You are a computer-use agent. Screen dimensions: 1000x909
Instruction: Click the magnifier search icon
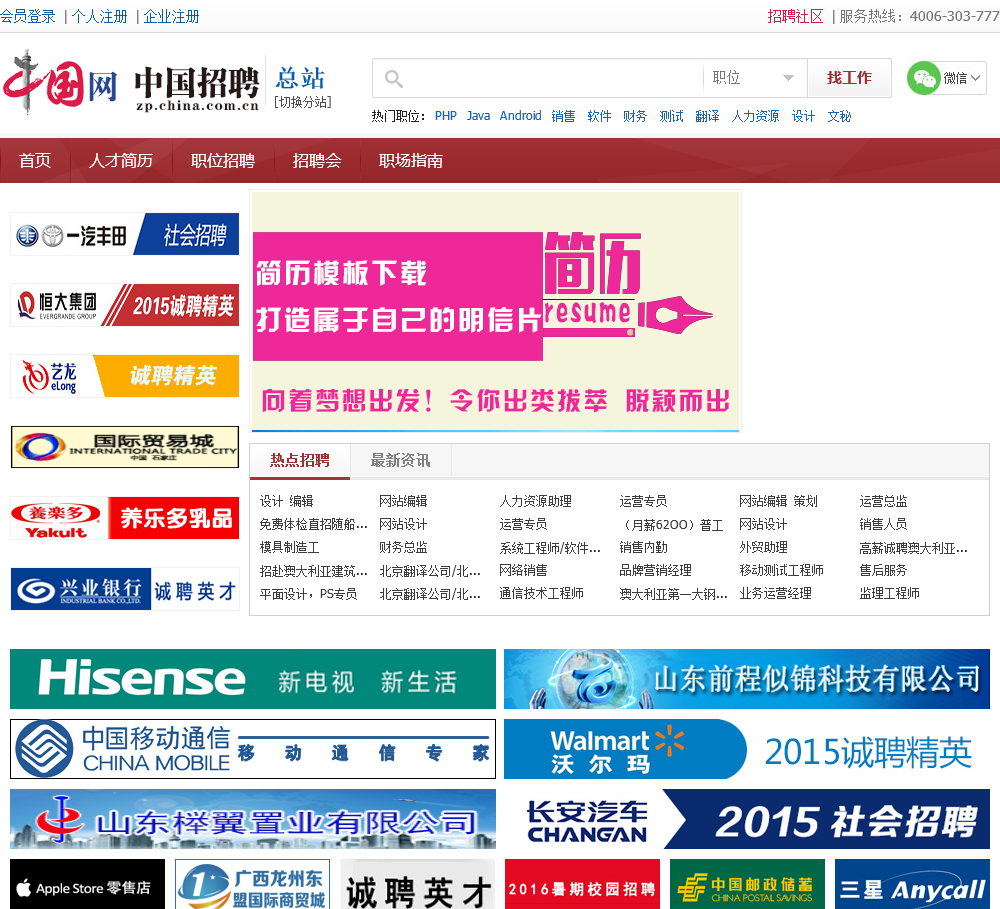(393, 78)
